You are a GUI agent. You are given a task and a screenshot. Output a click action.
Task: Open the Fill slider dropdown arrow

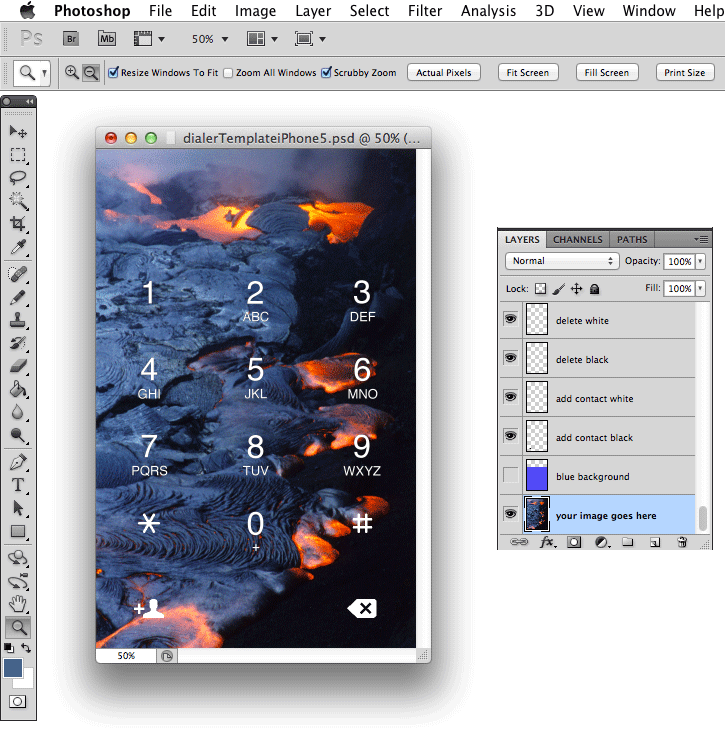coord(700,288)
